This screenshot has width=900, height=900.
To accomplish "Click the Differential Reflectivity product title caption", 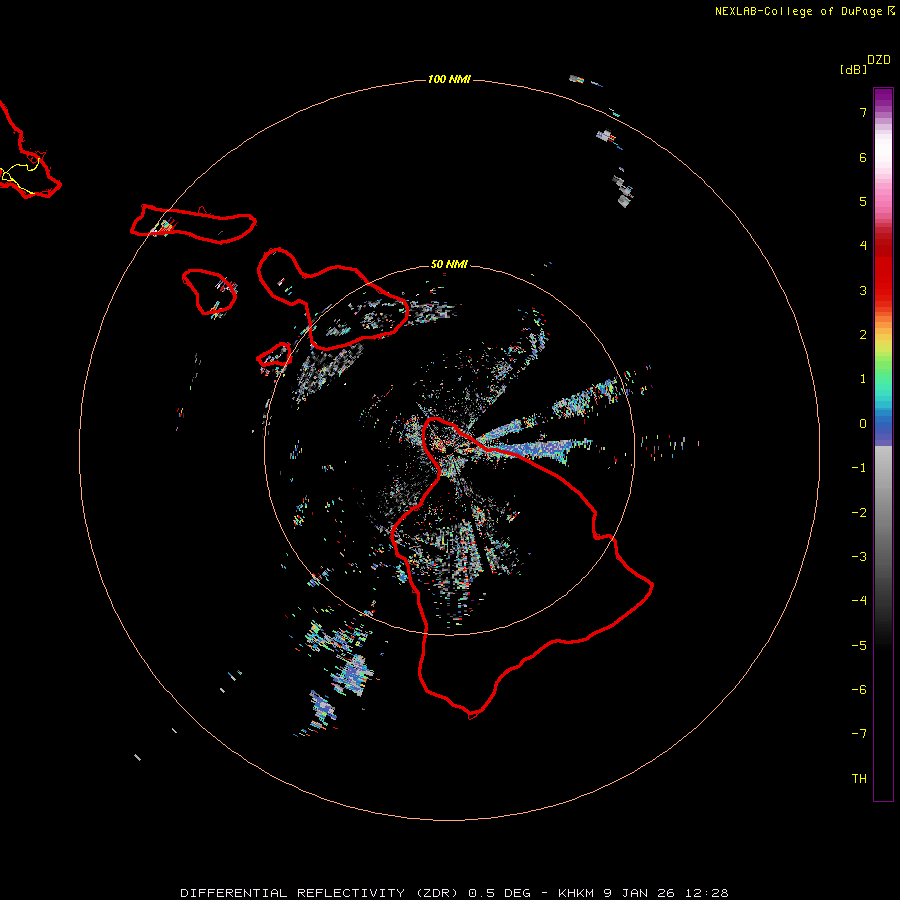I will (454, 893).
